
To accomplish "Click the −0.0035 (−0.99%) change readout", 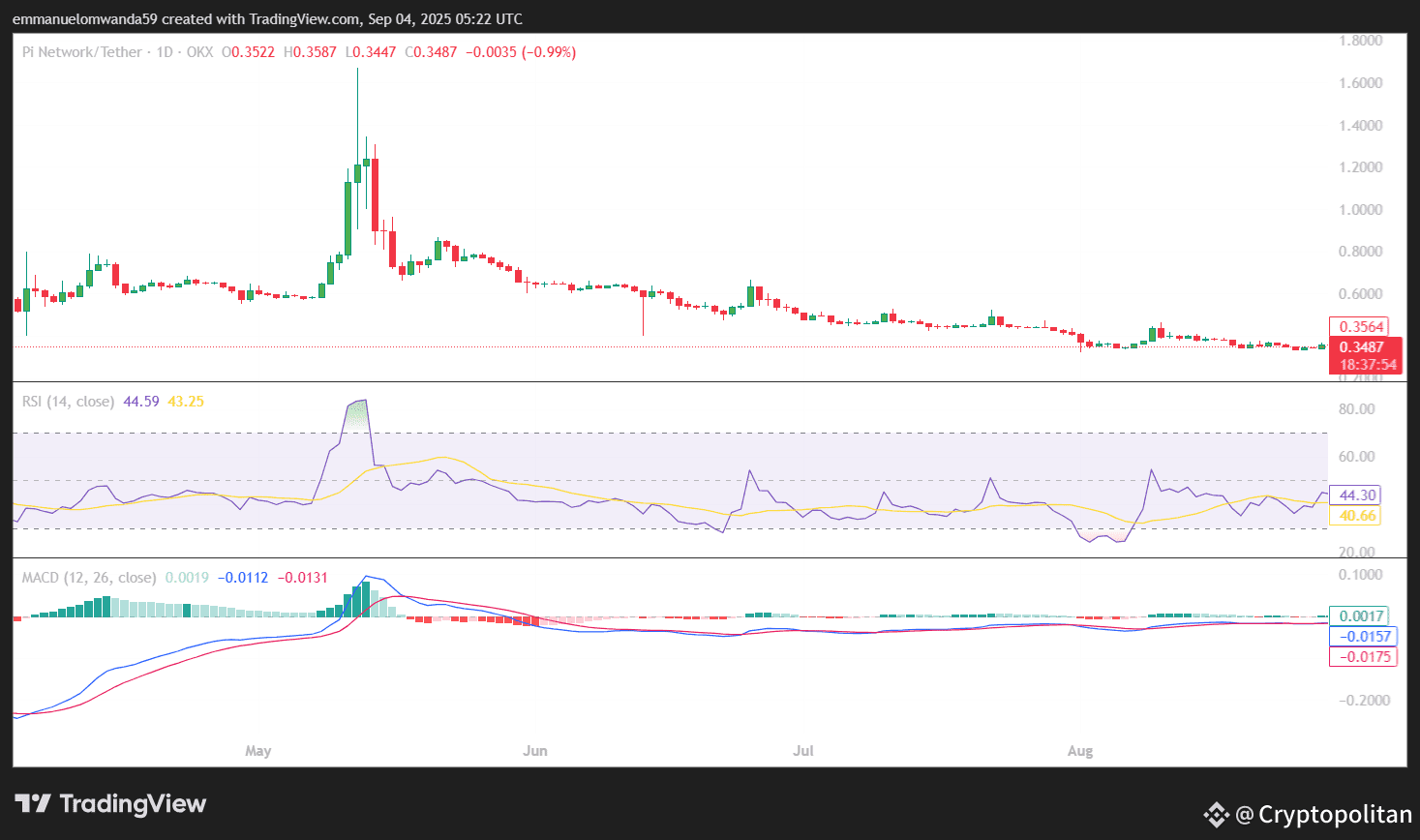I will coord(521,52).
